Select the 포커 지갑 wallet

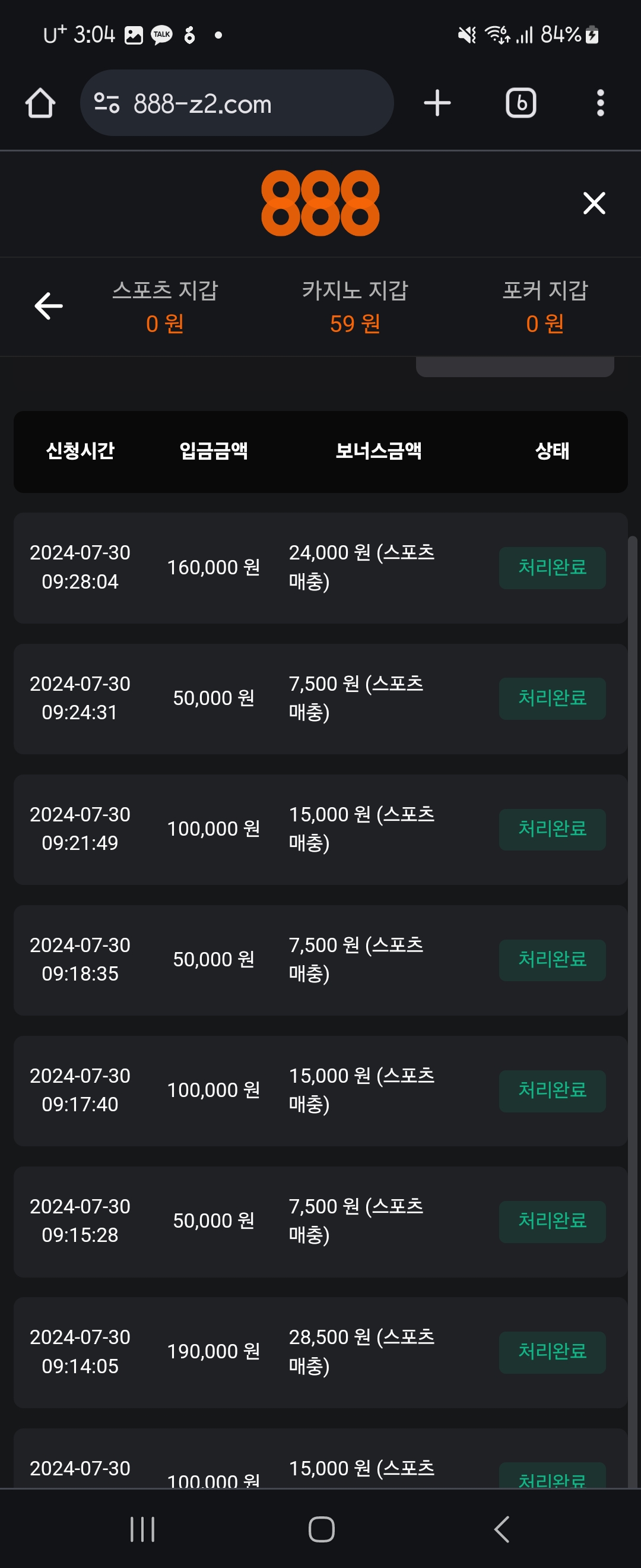point(545,306)
